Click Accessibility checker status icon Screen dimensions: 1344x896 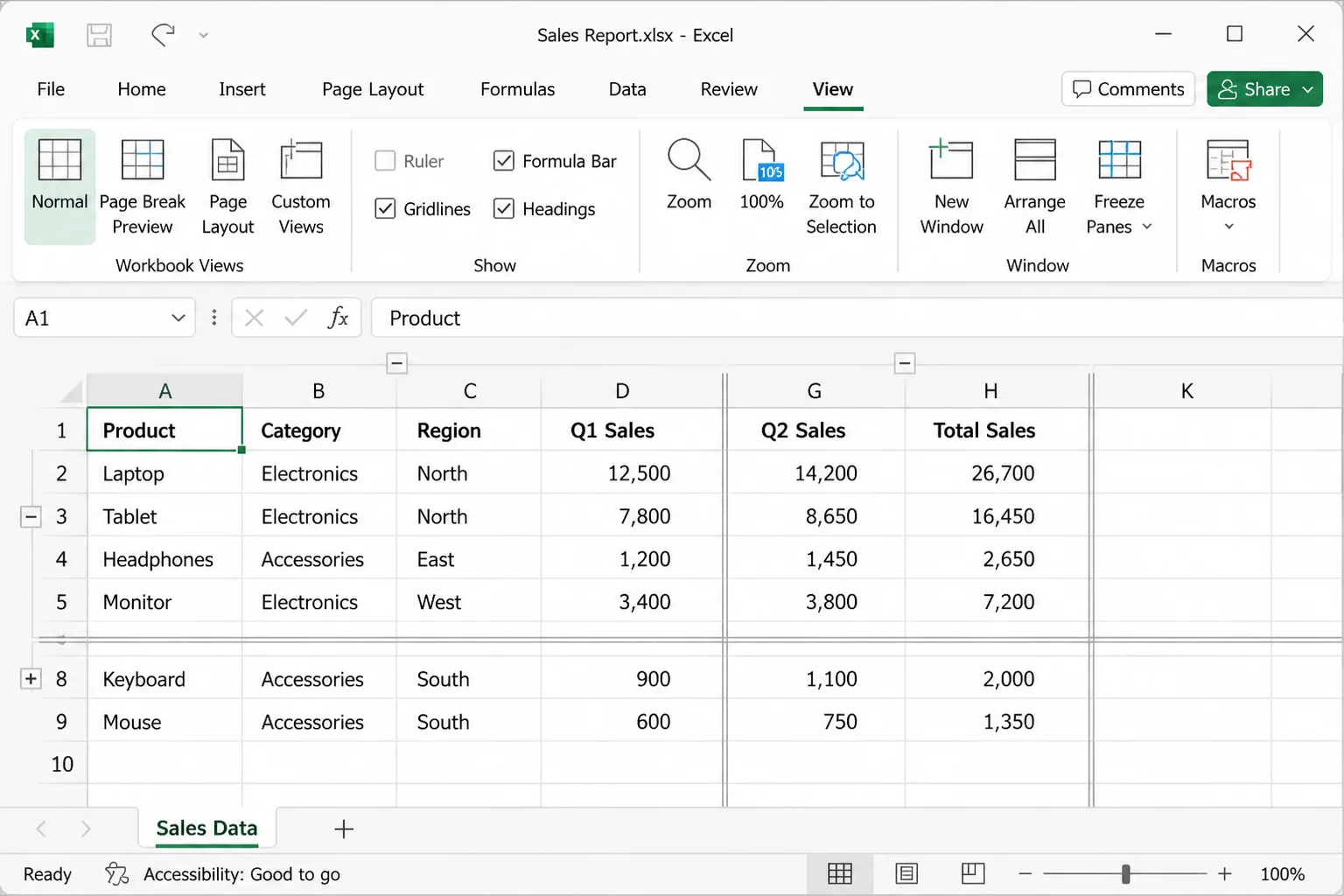[x=116, y=873]
